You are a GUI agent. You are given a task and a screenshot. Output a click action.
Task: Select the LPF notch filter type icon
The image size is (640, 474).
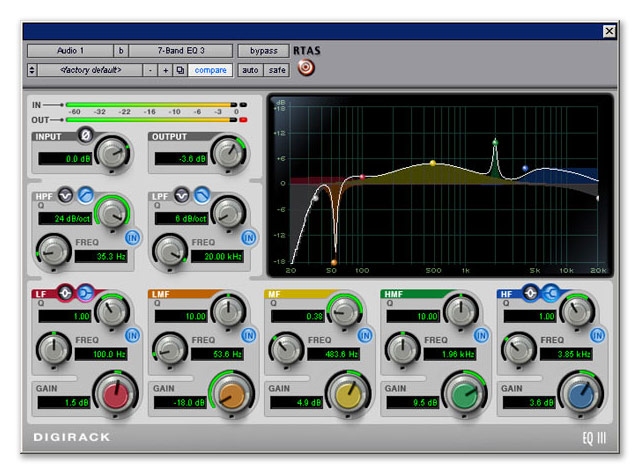pyautogui.click(x=183, y=194)
